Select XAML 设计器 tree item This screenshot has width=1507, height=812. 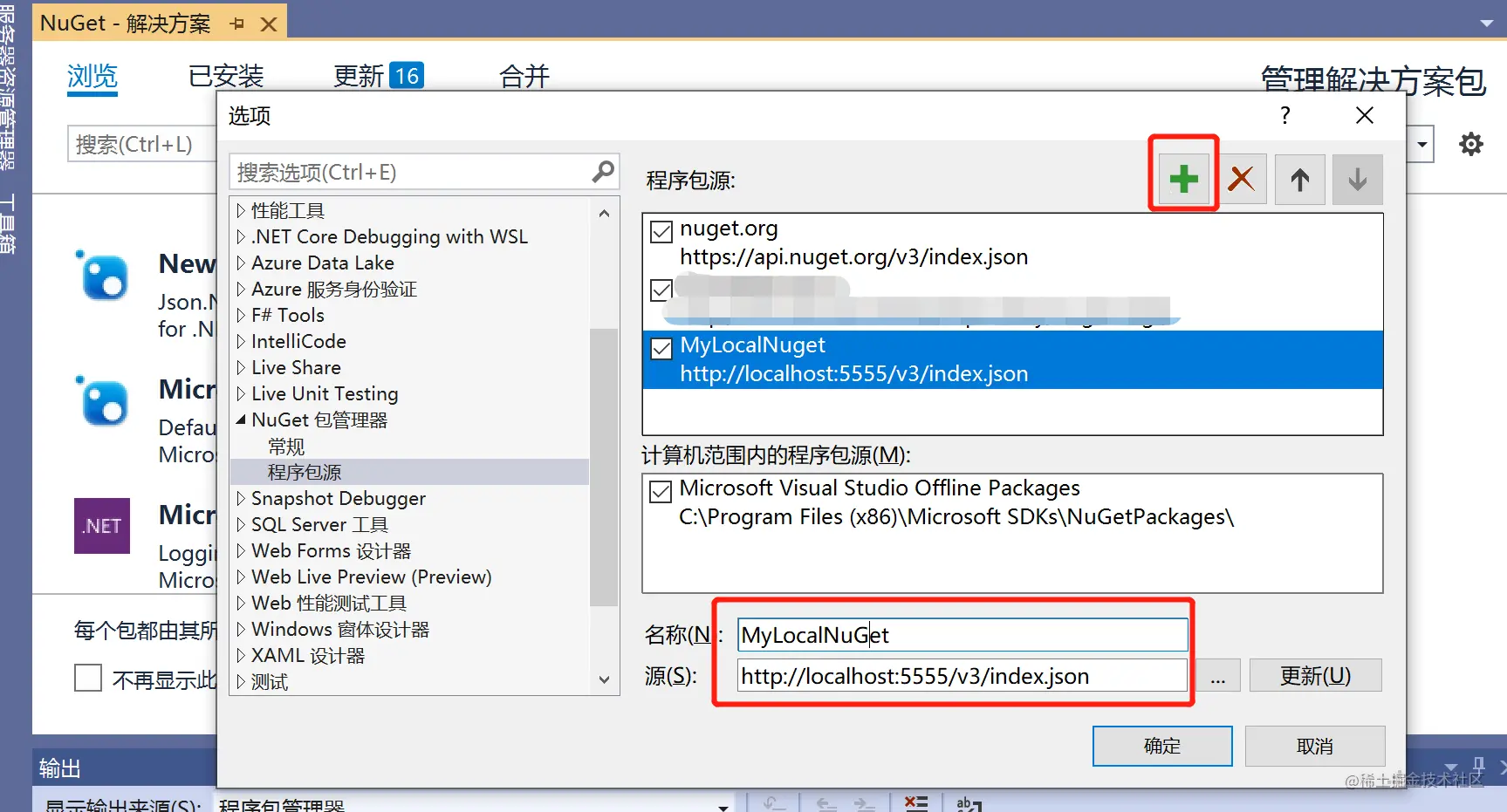pyautogui.click(x=308, y=655)
